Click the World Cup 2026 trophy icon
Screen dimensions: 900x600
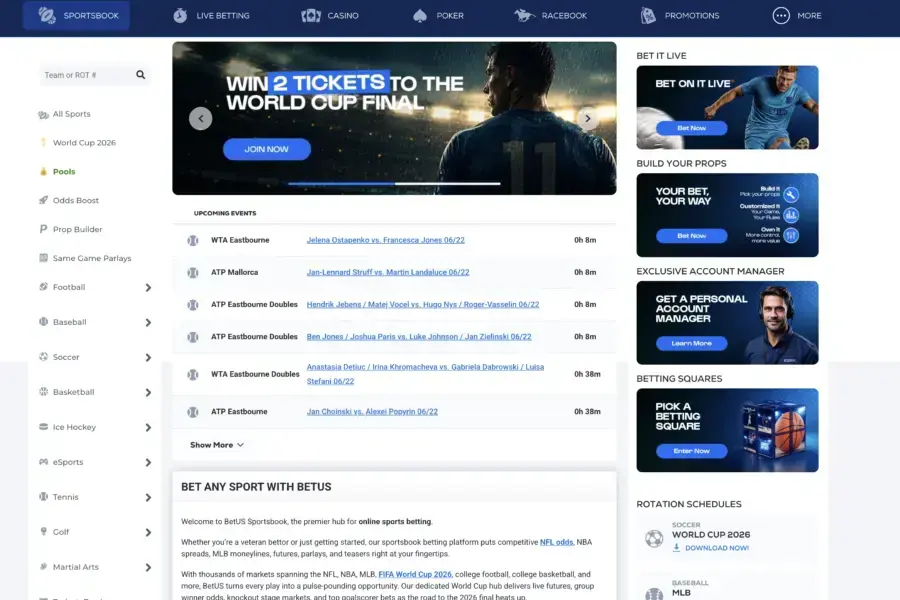[x=43, y=142]
